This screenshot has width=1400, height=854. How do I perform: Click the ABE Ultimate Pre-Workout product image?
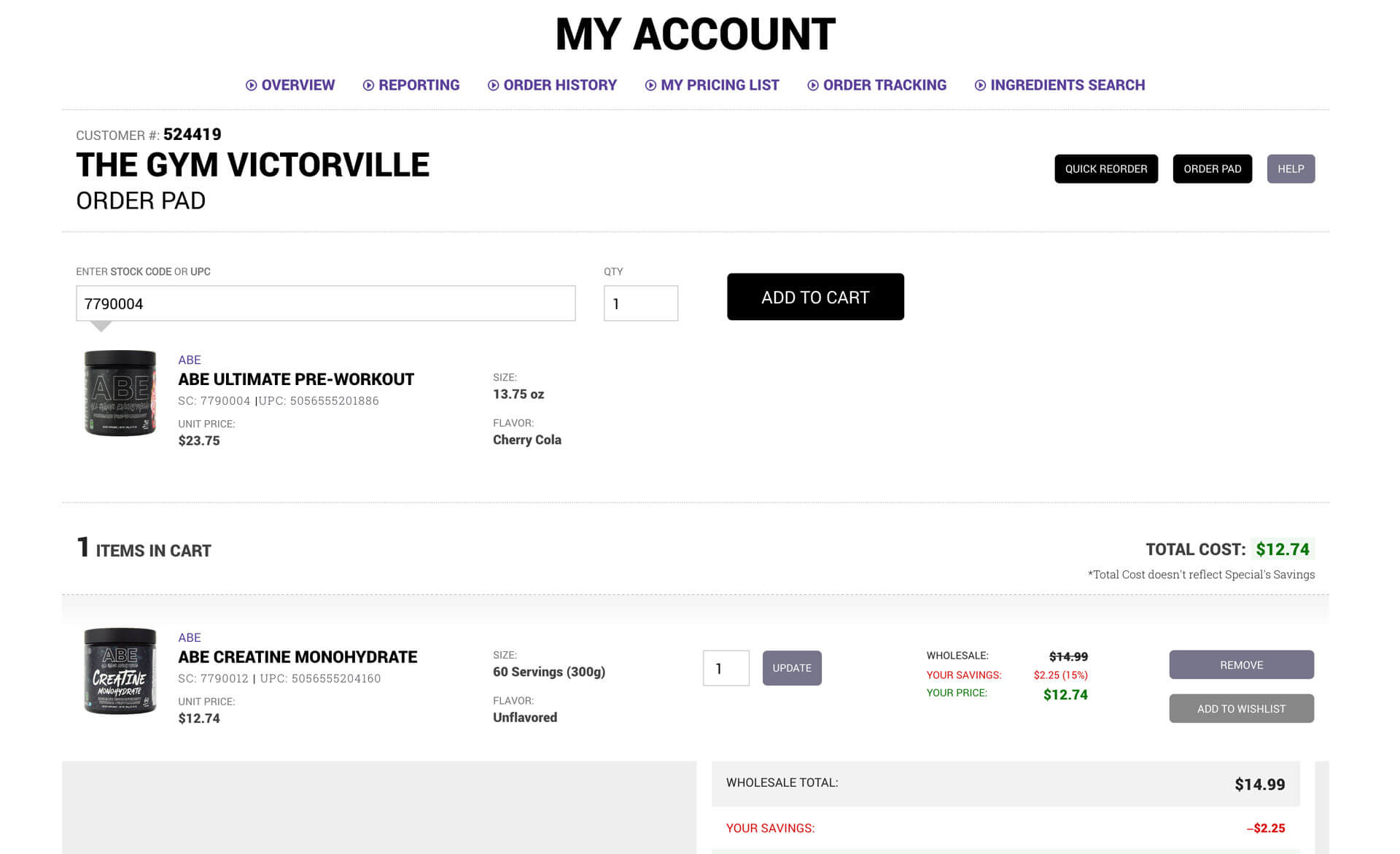[x=120, y=394]
